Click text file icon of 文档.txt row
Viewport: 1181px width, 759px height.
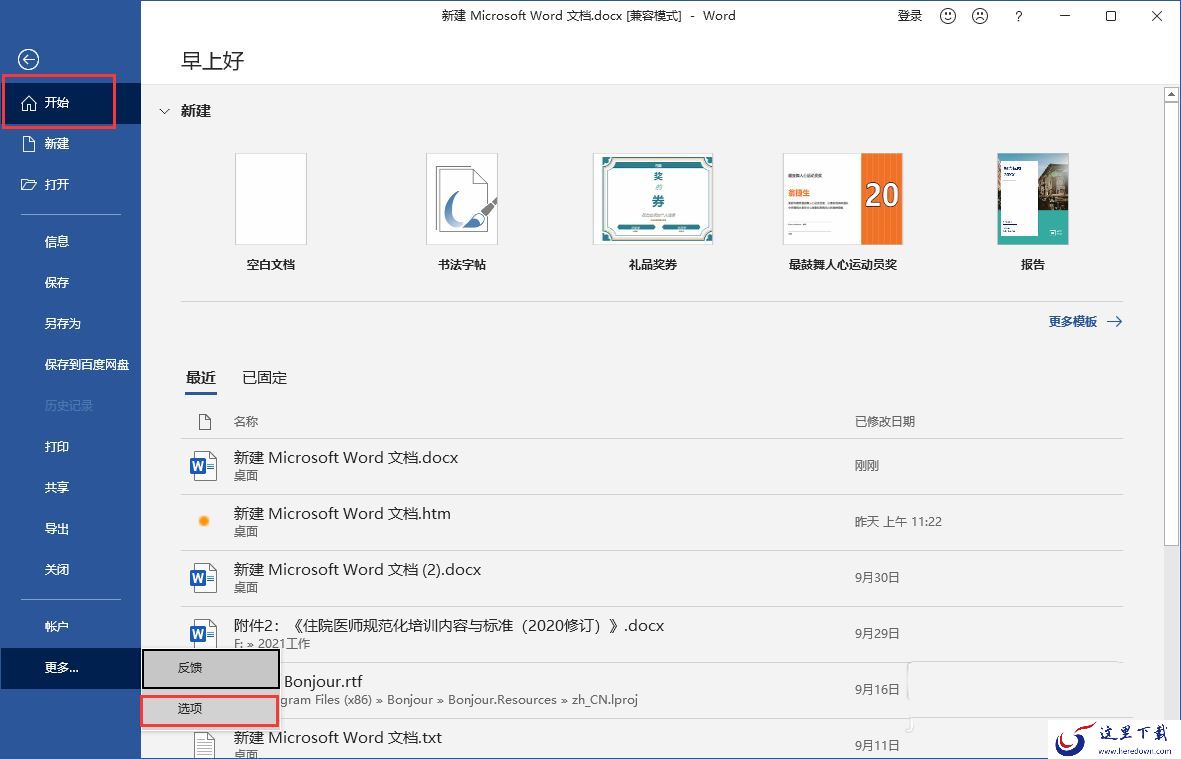[x=204, y=744]
